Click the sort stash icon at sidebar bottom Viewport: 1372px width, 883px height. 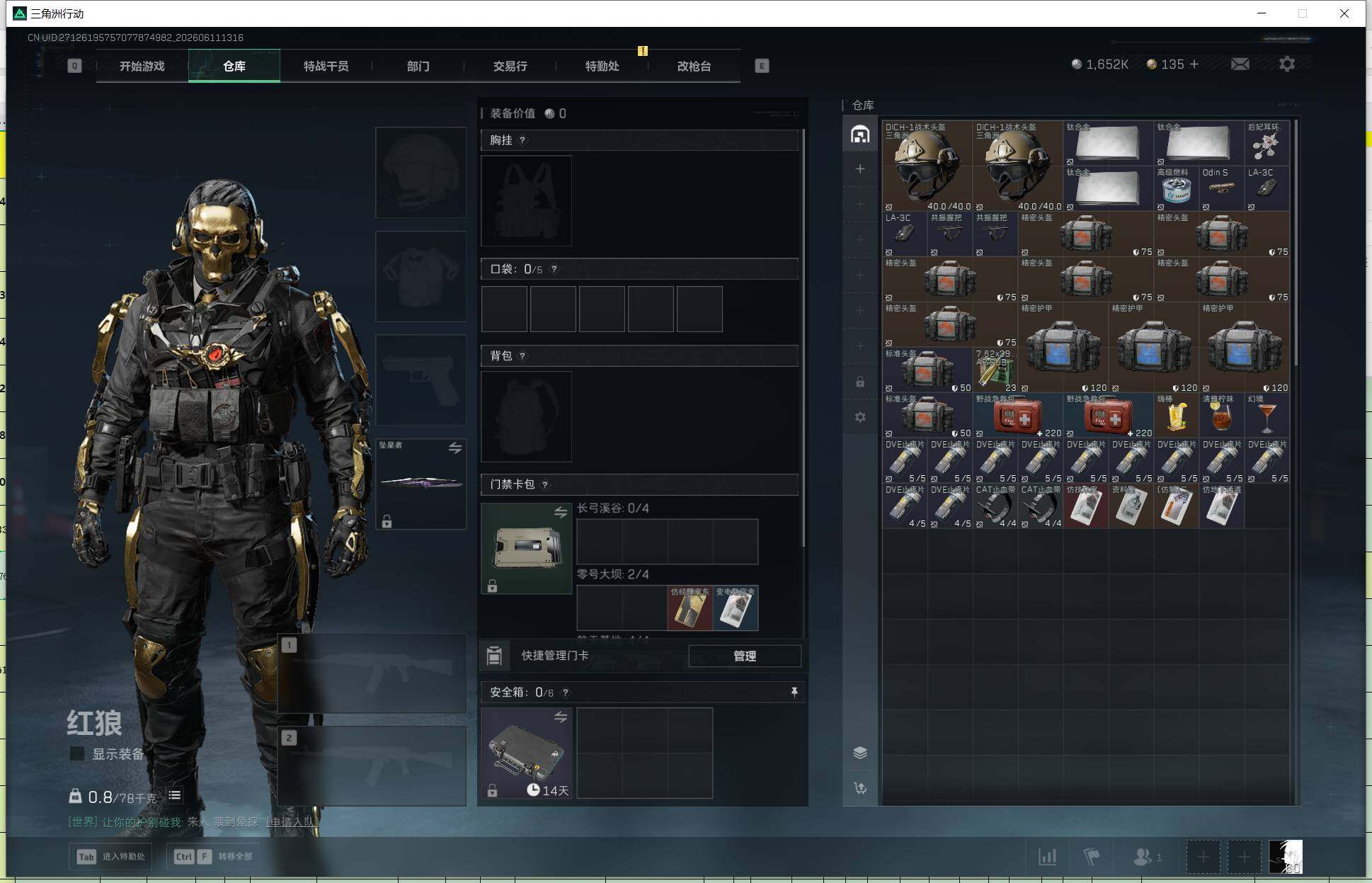click(x=860, y=788)
